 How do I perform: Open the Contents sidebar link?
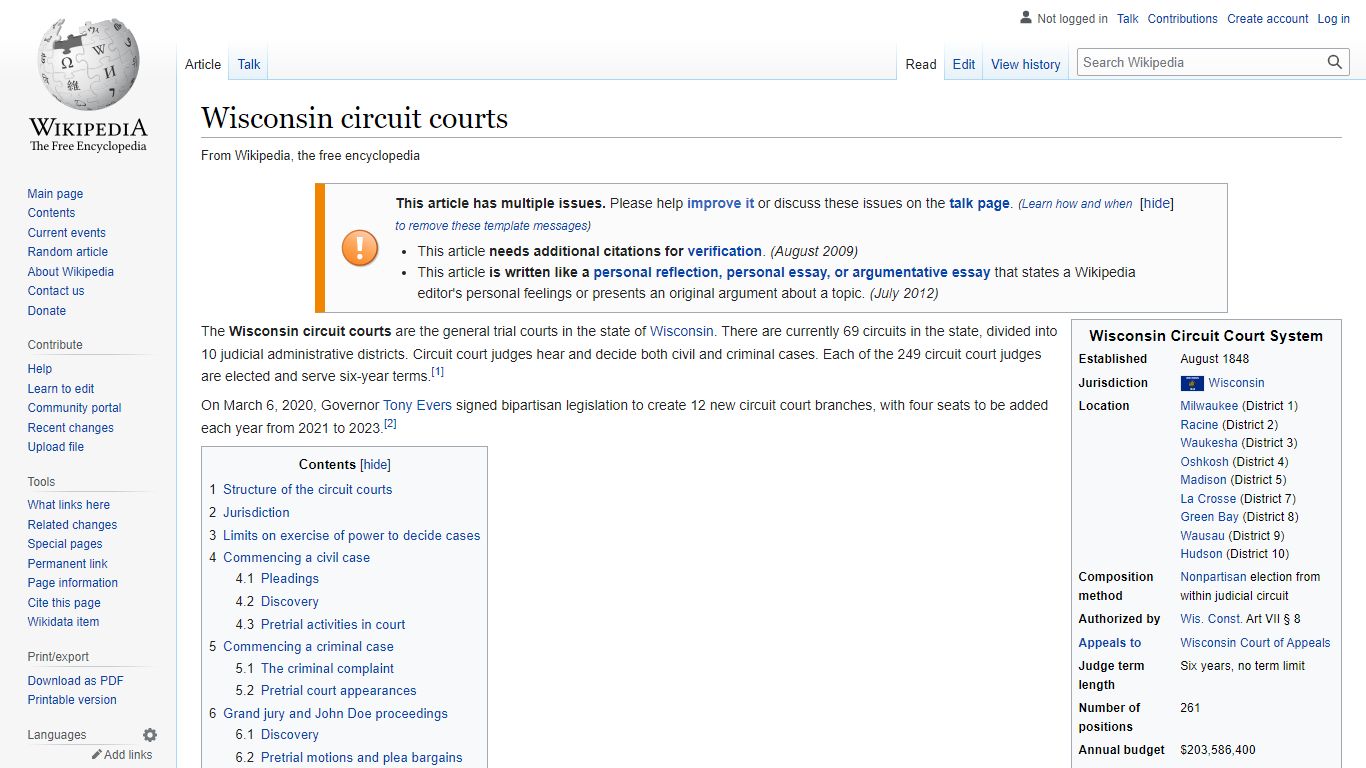click(x=51, y=213)
